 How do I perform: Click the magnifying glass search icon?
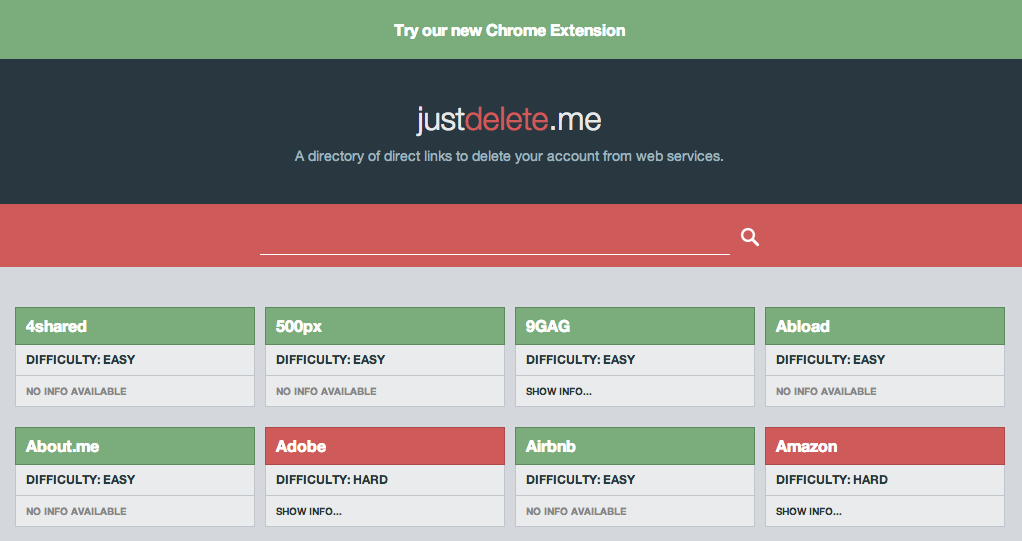coord(750,237)
